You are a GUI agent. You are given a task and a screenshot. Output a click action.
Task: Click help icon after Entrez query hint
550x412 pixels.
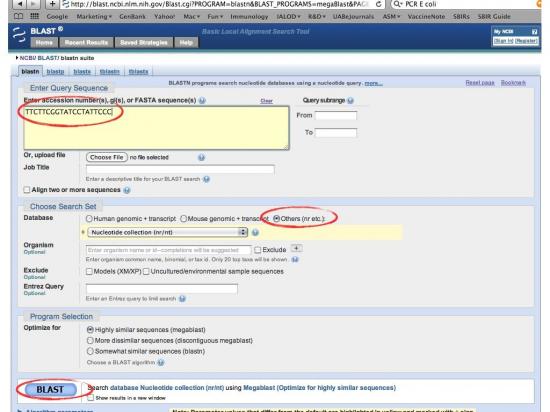click(182, 299)
